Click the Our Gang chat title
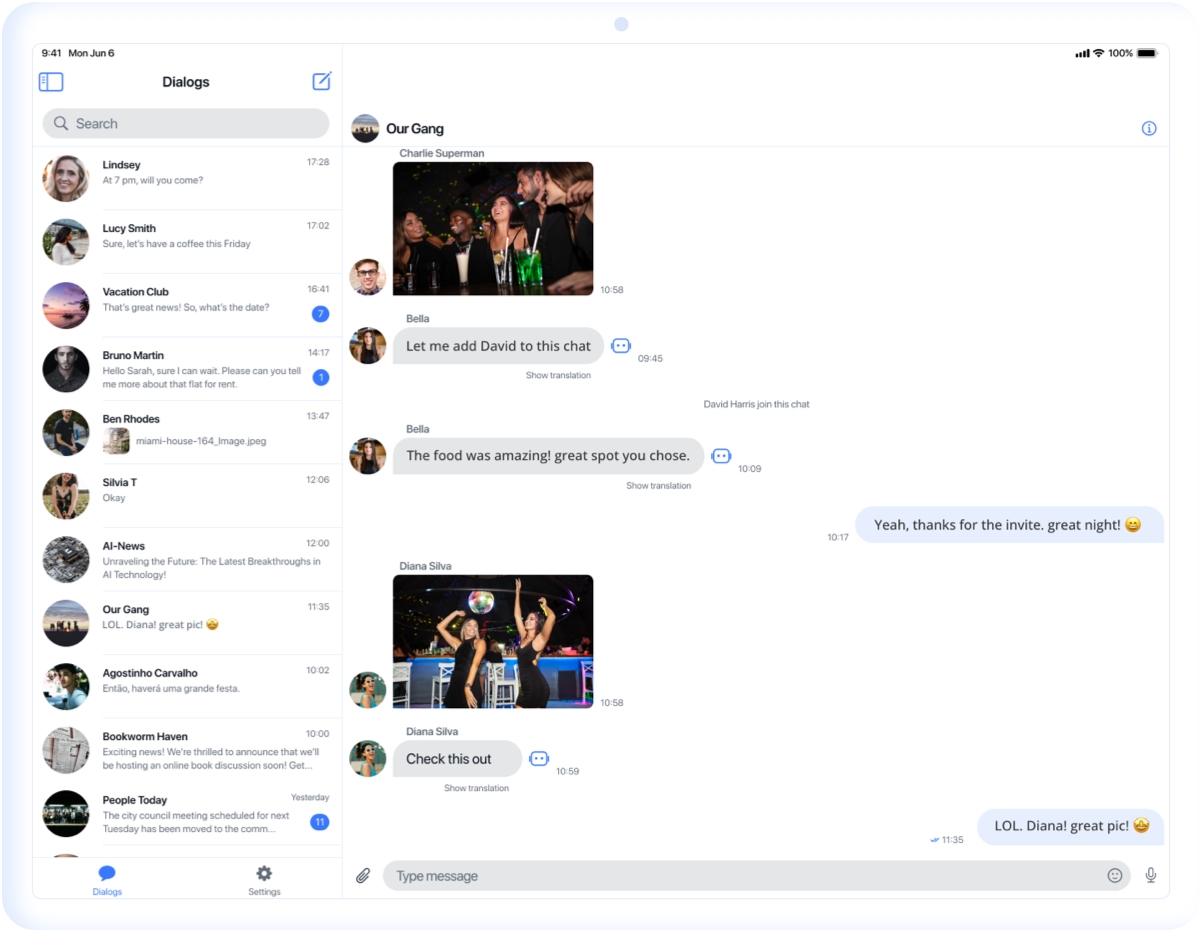This screenshot has height=932, width=1202. coord(415,129)
